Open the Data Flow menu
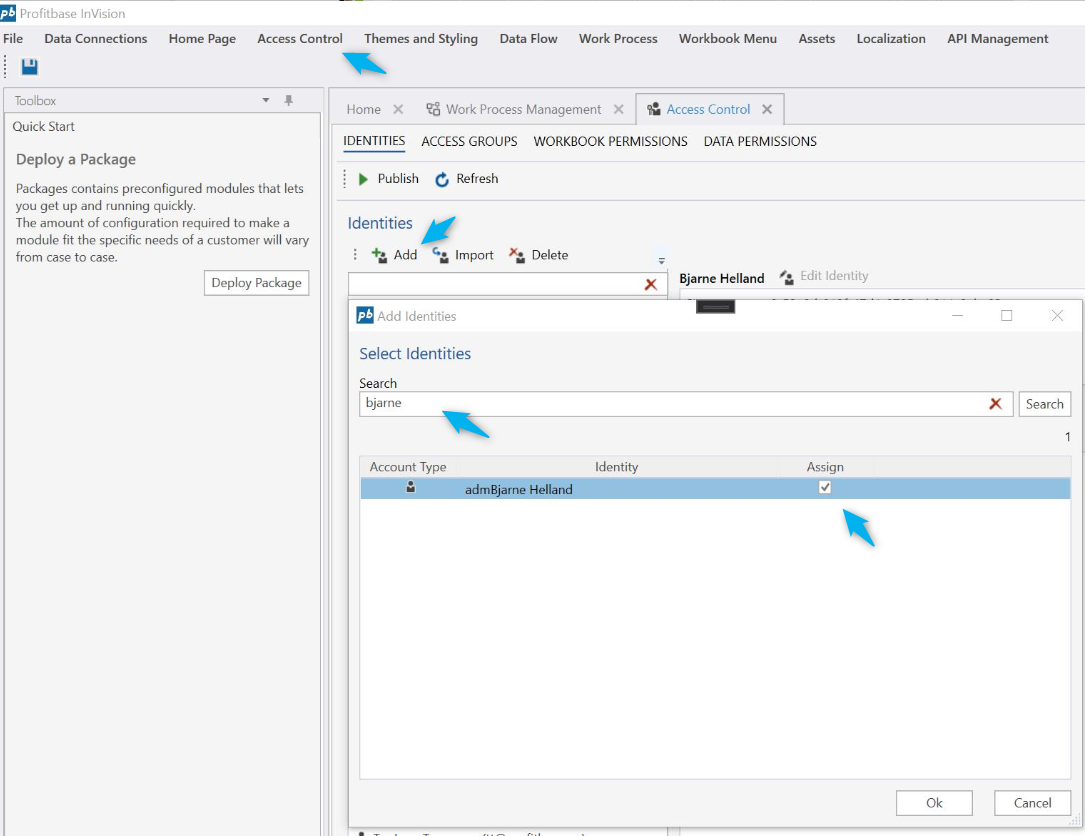1085x836 pixels. tap(528, 39)
